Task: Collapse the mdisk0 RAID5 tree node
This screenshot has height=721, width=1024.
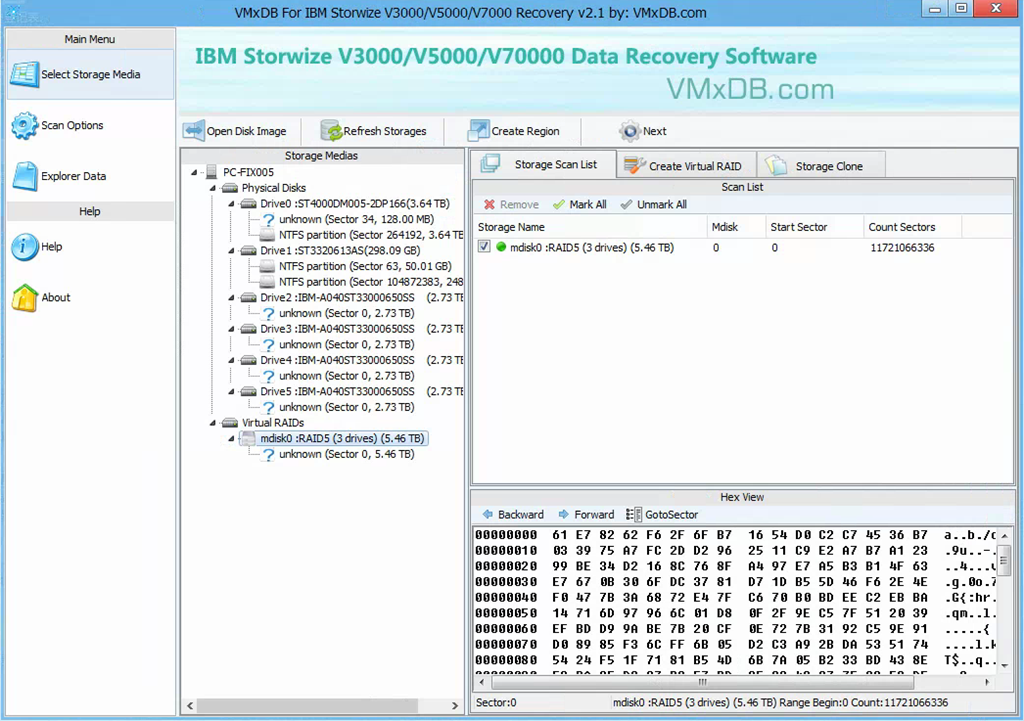Action: (x=232, y=439)
